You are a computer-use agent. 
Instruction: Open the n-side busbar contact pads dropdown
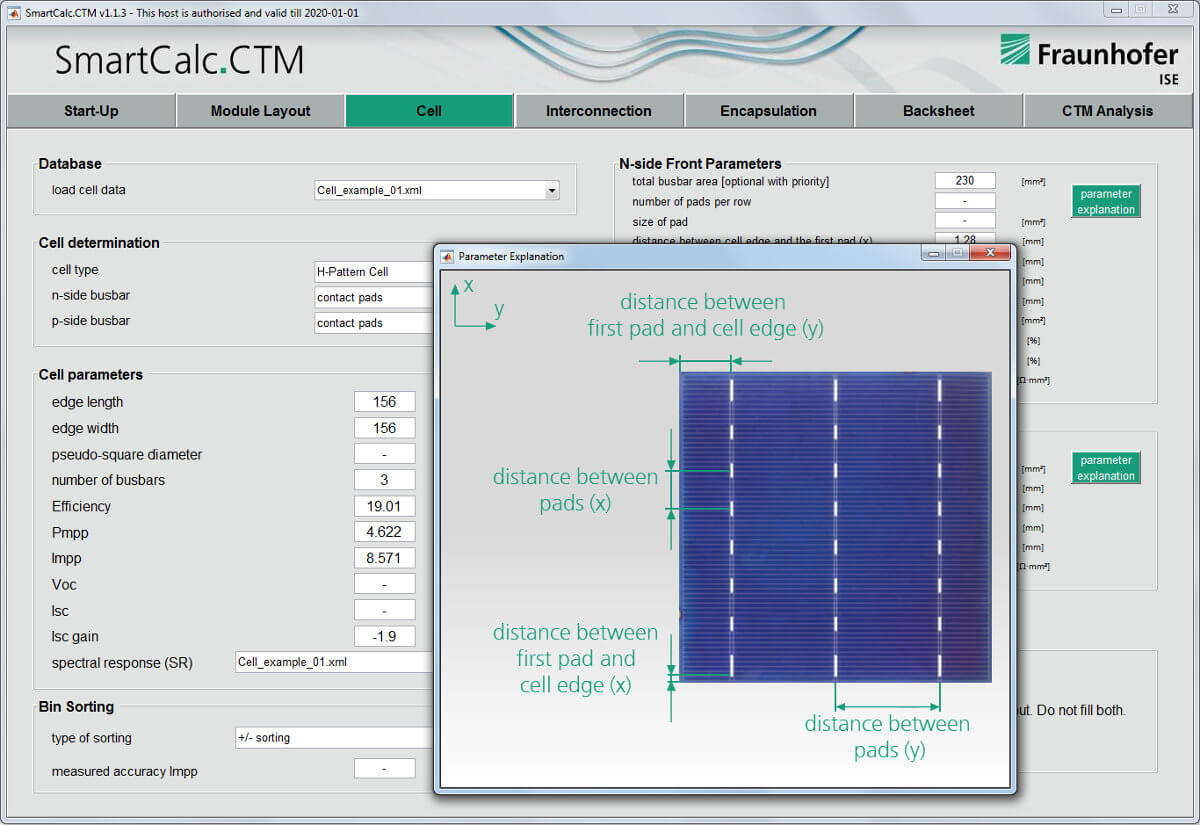pyautogui.click(x=375, y=297)
